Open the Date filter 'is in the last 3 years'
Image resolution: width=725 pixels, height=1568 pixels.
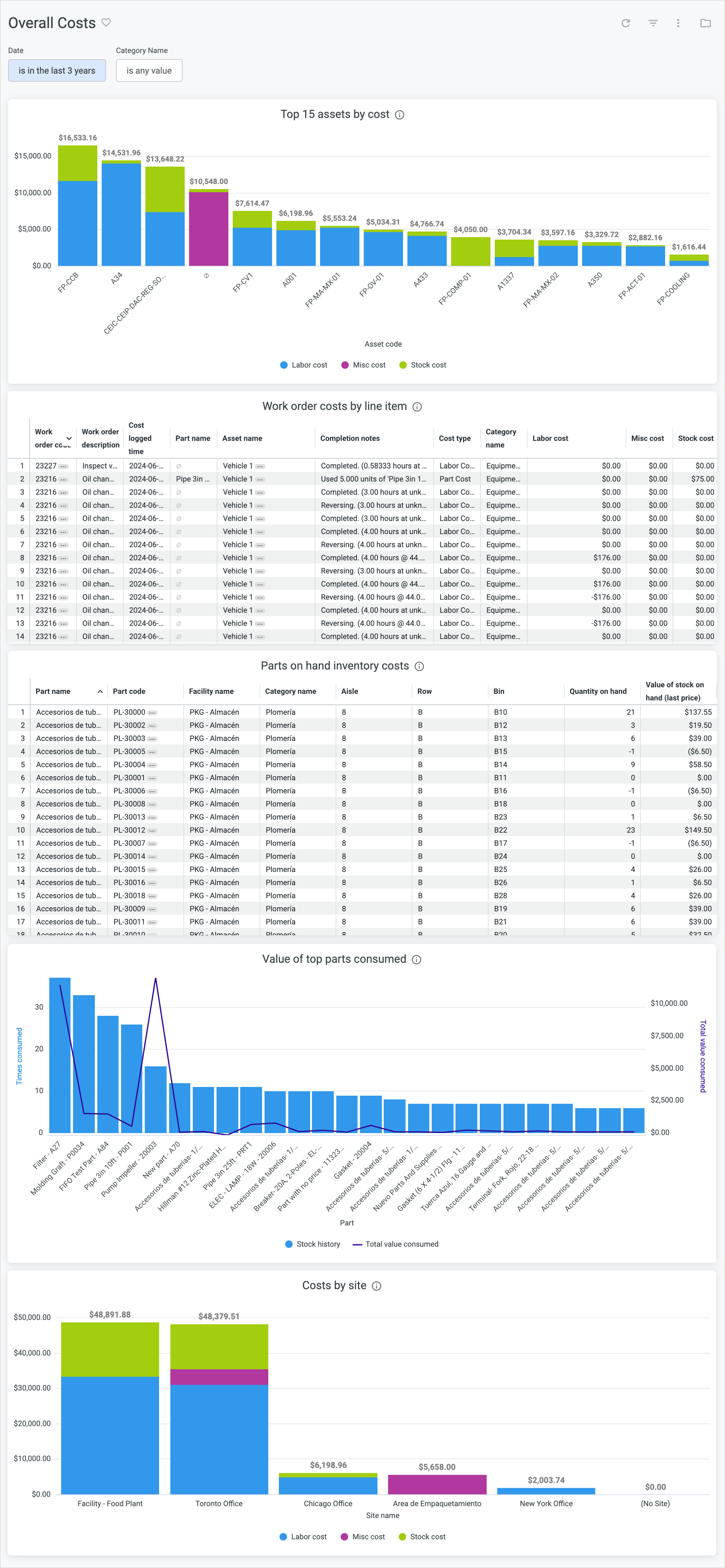pyautogui.click(x=56, y=71)
